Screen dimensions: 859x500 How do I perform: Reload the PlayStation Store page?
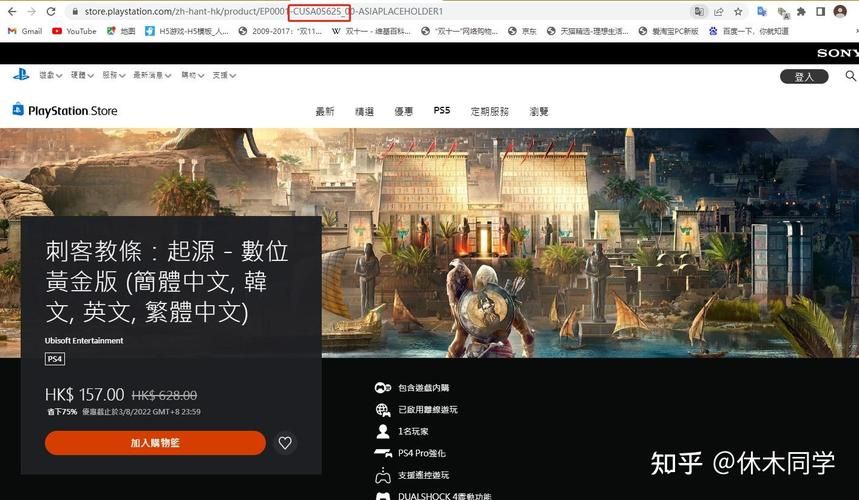51,12
